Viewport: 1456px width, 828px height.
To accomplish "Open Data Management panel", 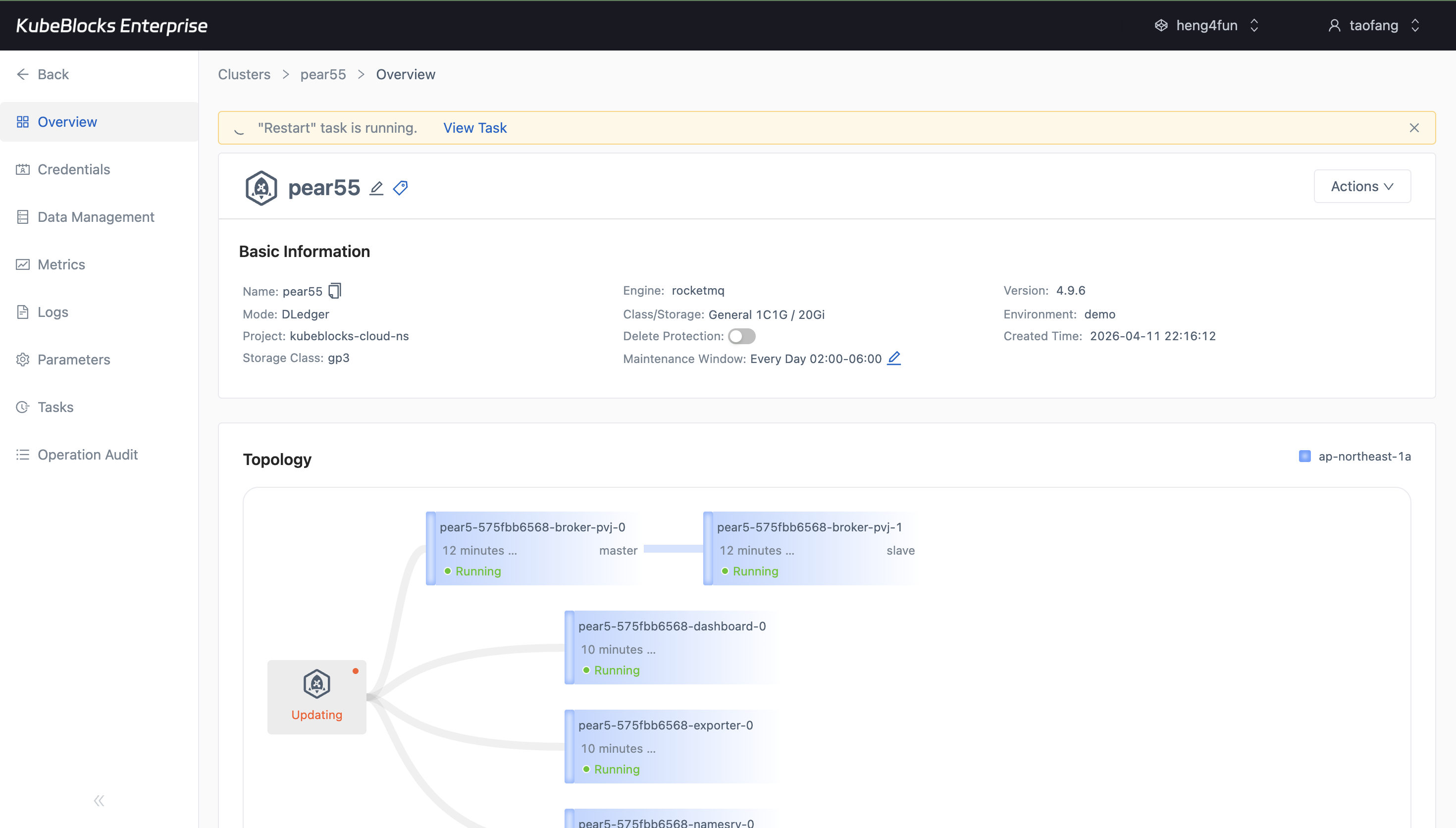I will pyautogui.click(x=96, y=217).
